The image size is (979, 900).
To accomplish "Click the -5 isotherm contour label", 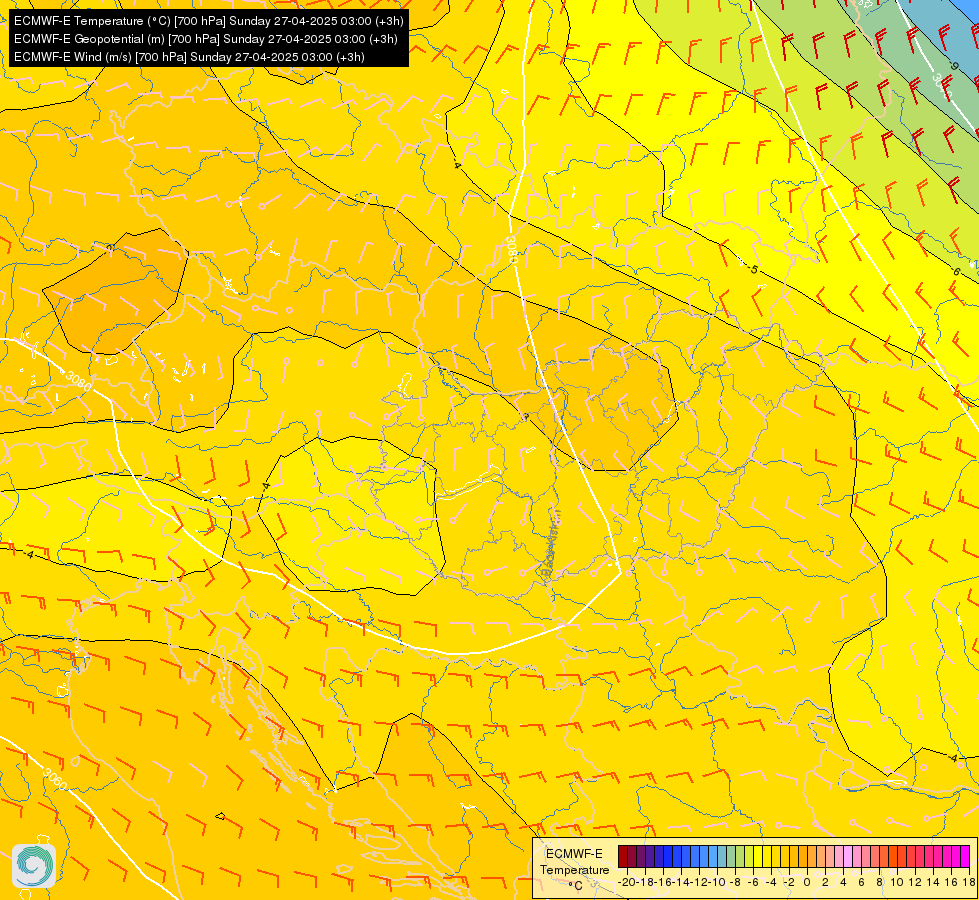I will click(x=751, y=269).
